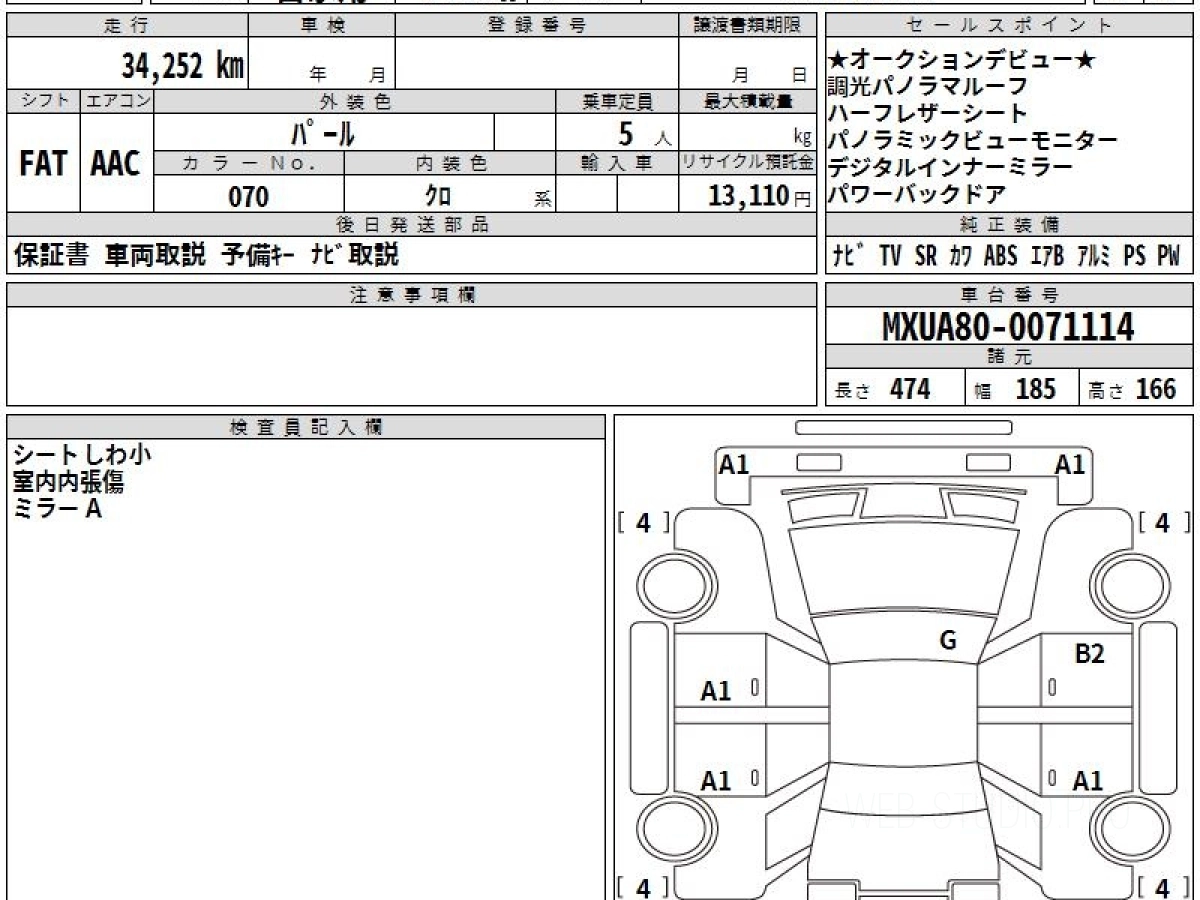
Task: Click the color number 070
Action: [x=249, y=197]
